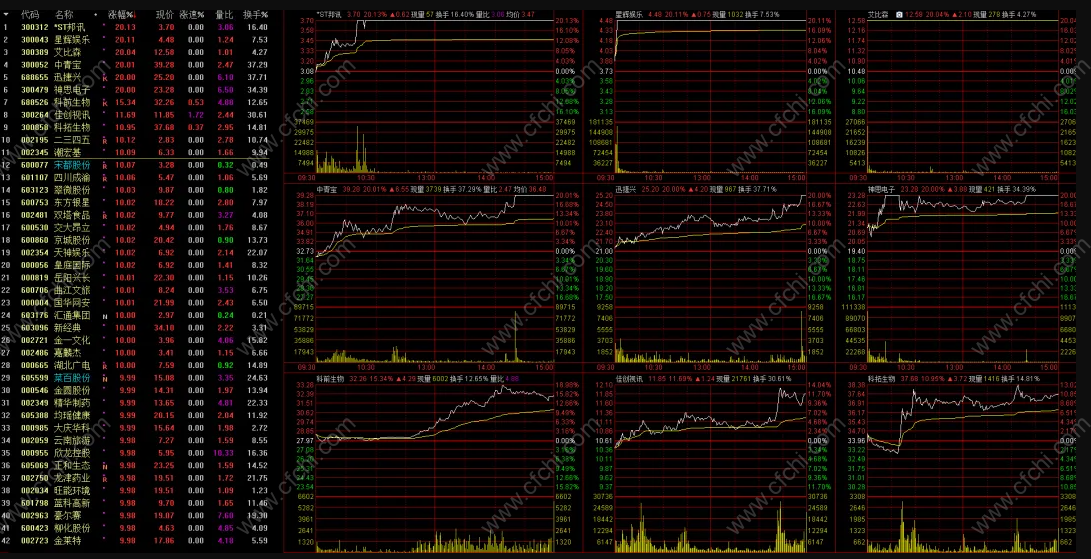
Task: Sort by the 量比 column header
Action: click(223, 14)
